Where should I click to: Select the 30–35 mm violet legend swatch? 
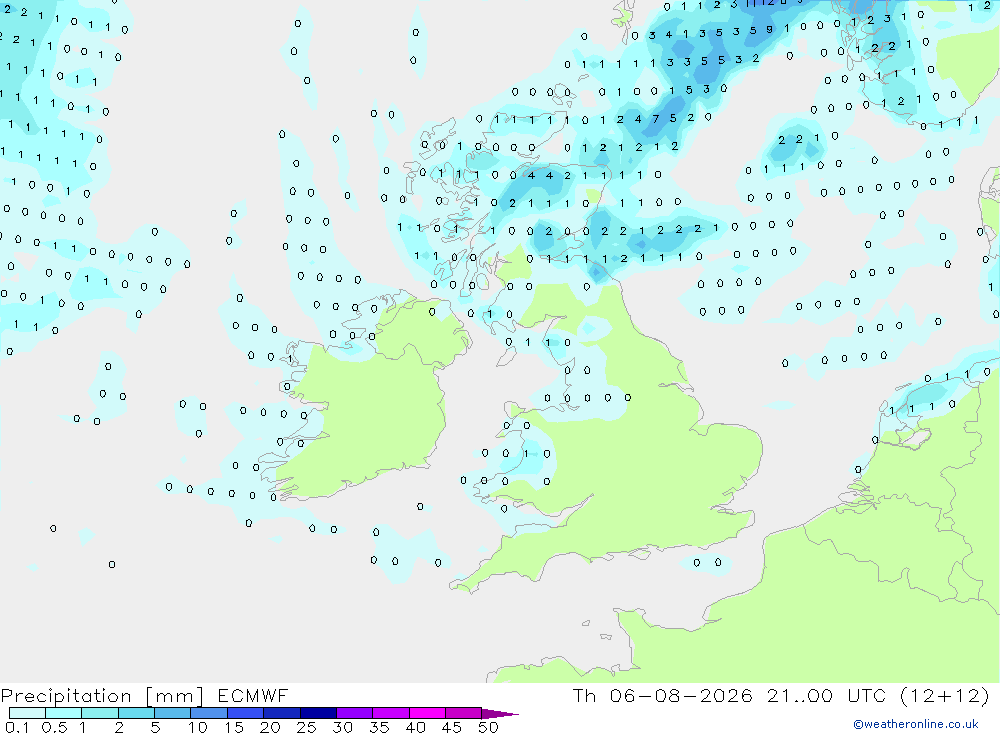pyautogui.click(x=354, y=713)
